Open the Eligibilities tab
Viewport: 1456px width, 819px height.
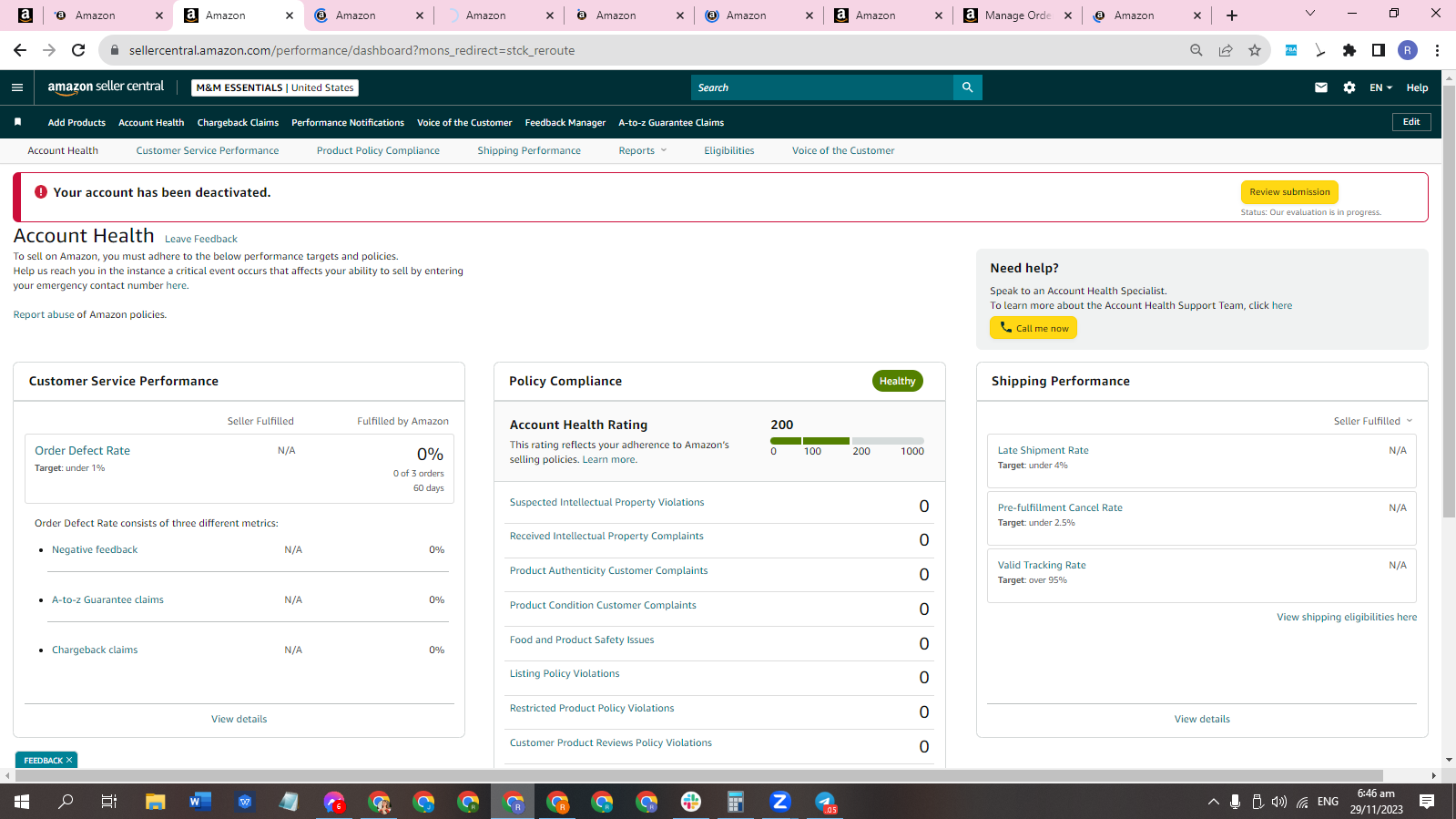pos(728,150)
